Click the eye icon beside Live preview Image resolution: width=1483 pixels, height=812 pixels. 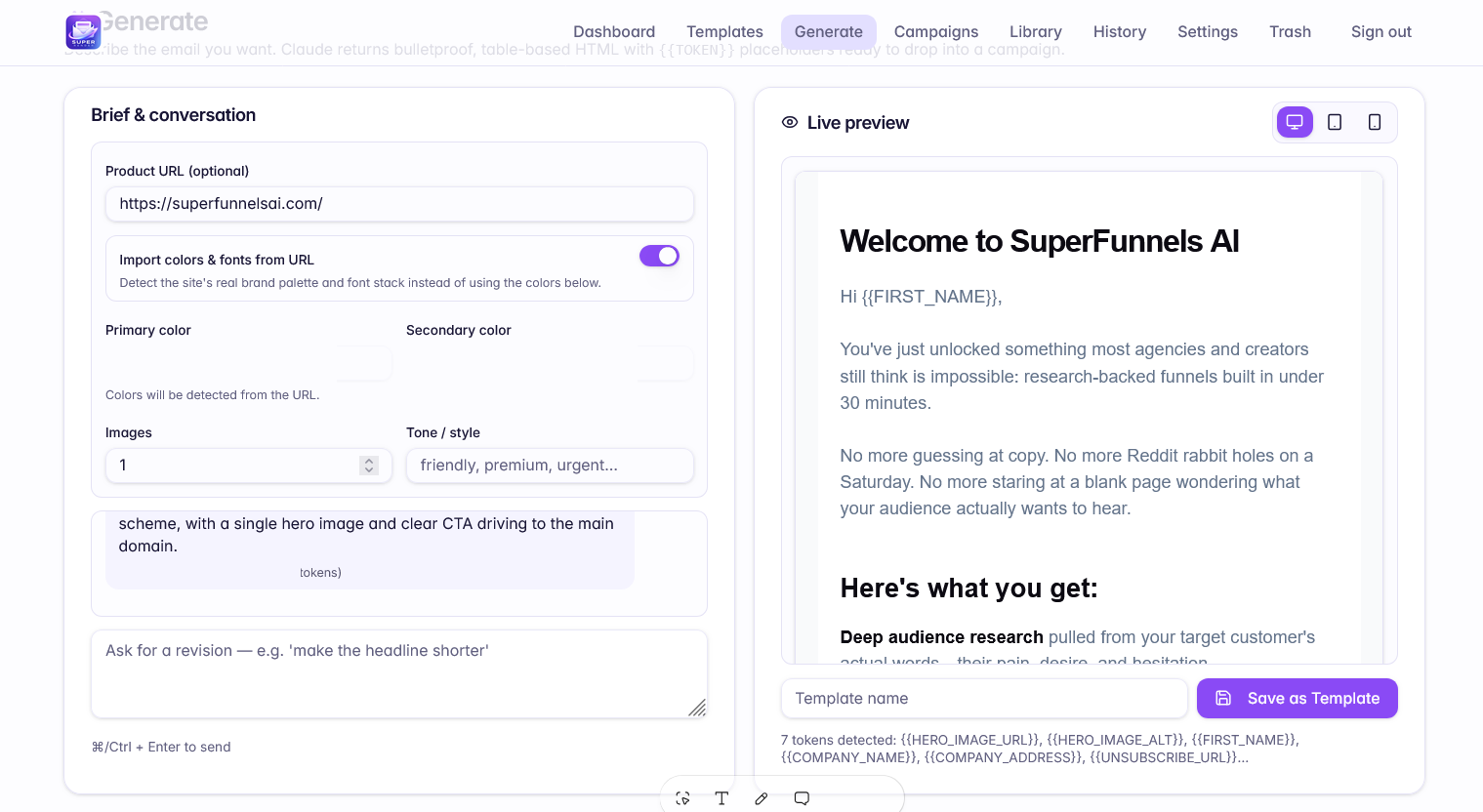[790, 122]
